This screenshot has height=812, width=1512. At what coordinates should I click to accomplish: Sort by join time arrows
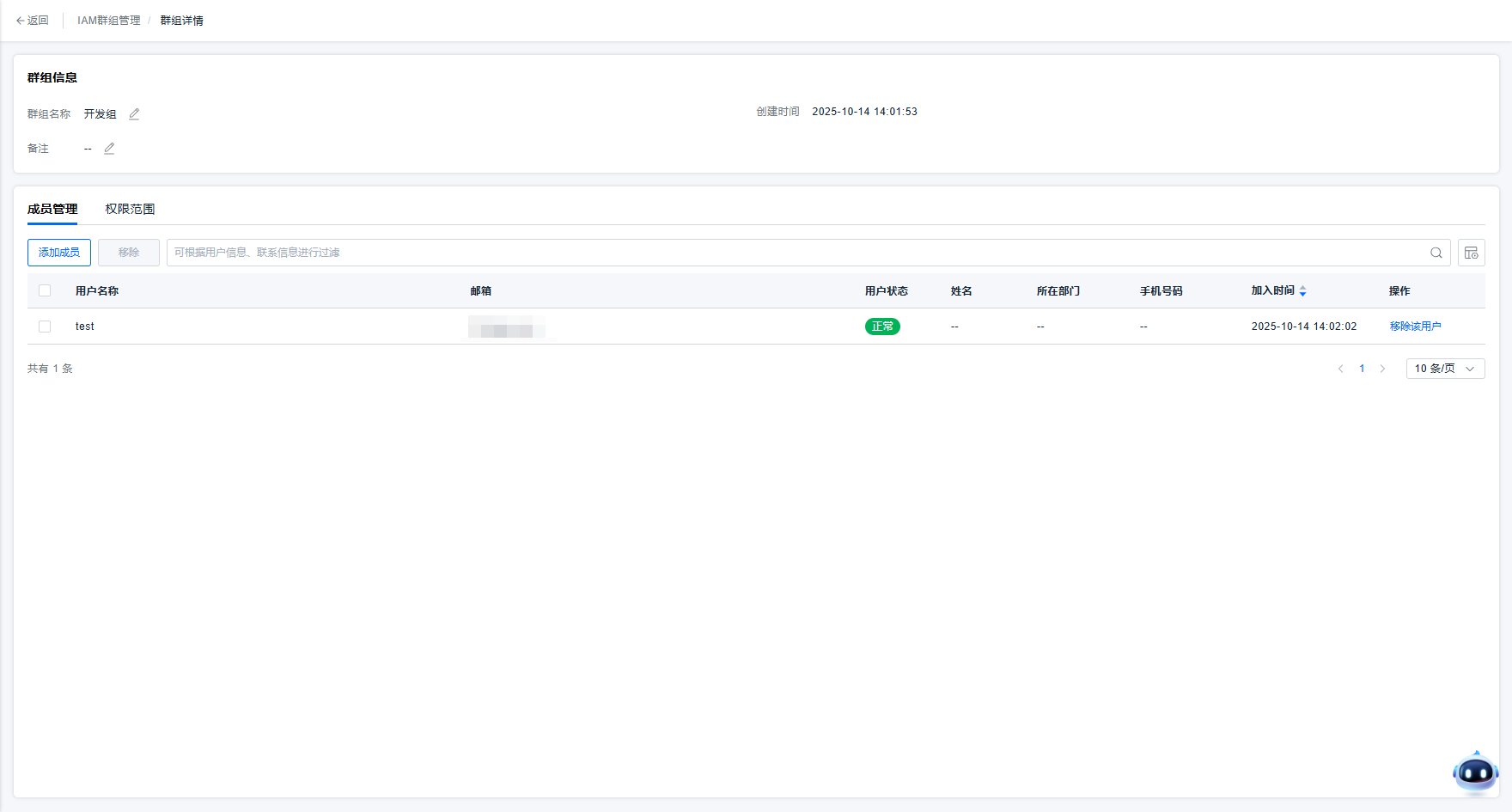pos(1302,291)
